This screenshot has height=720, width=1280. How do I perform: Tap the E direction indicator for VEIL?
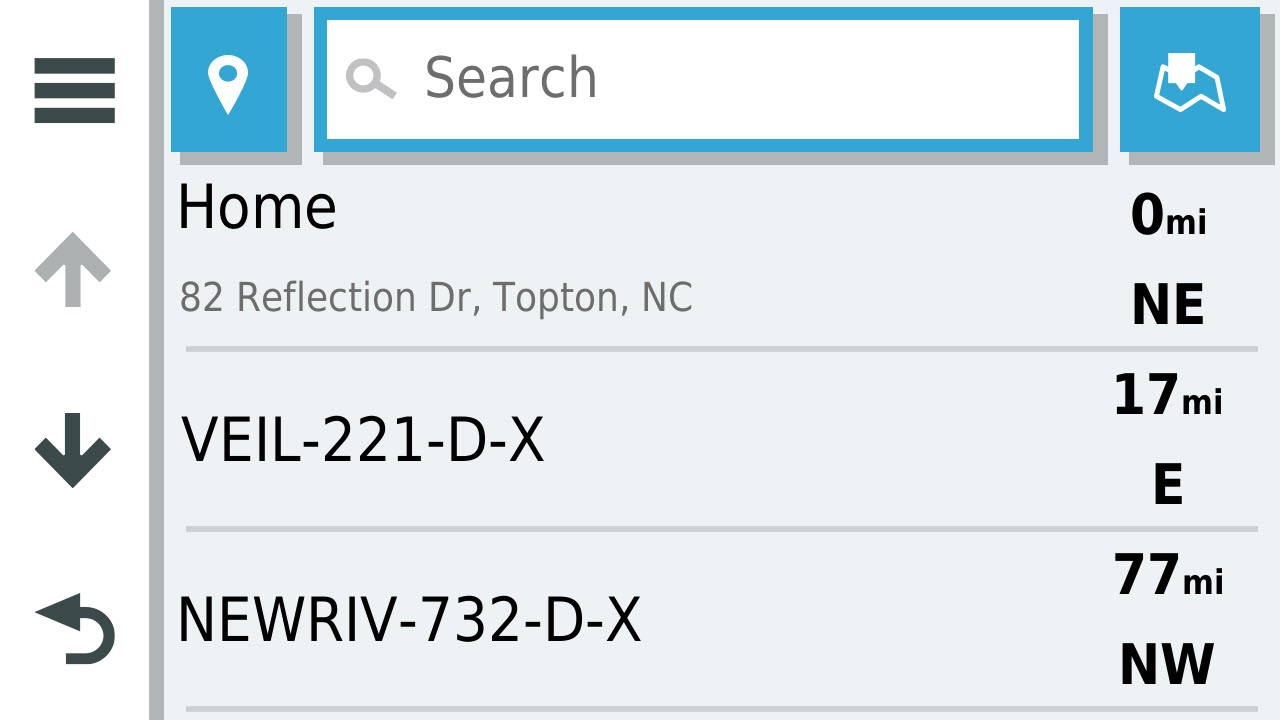(1167, 485)
